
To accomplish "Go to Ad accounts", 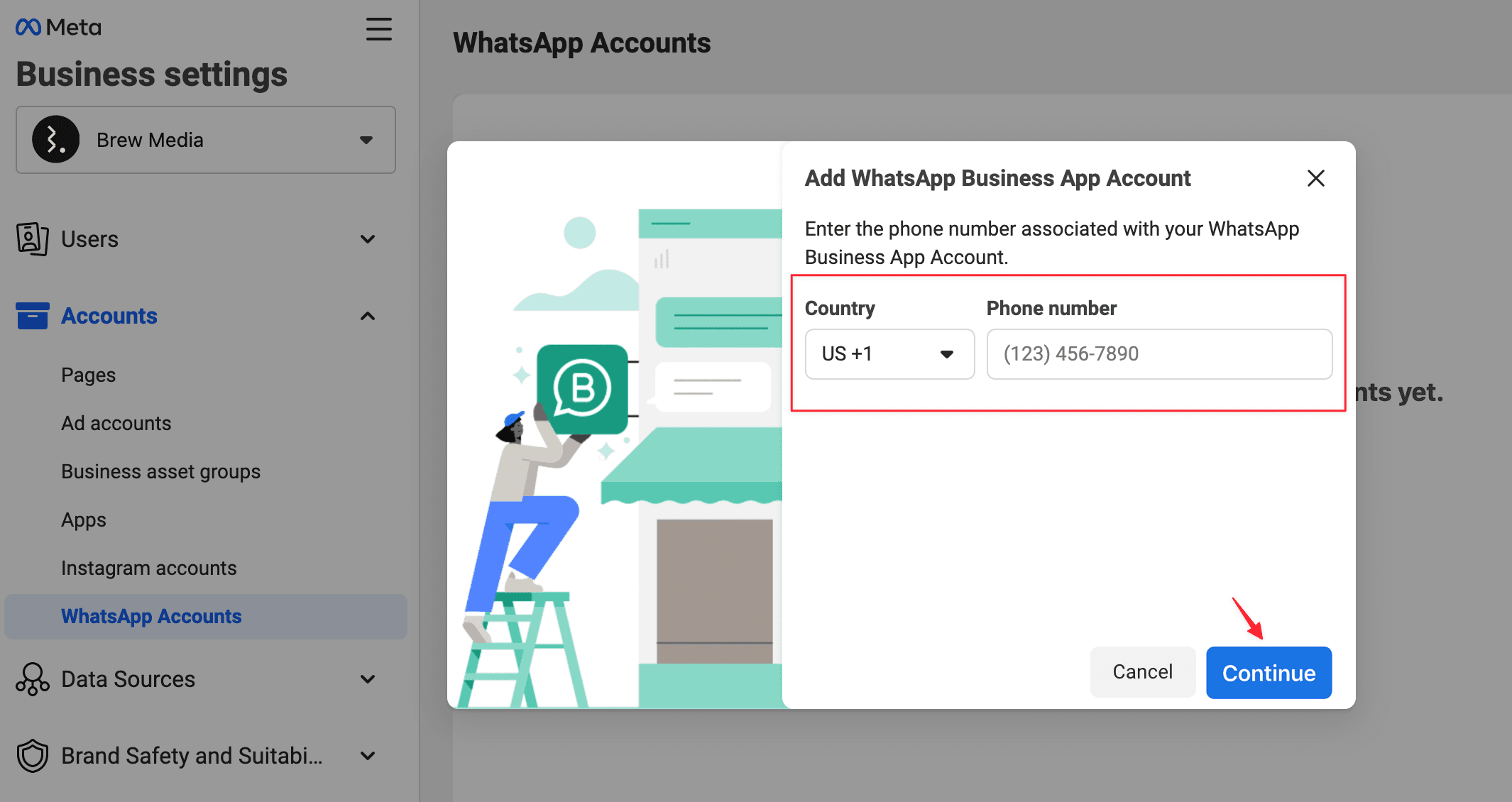I will click(x=116, y=423).
